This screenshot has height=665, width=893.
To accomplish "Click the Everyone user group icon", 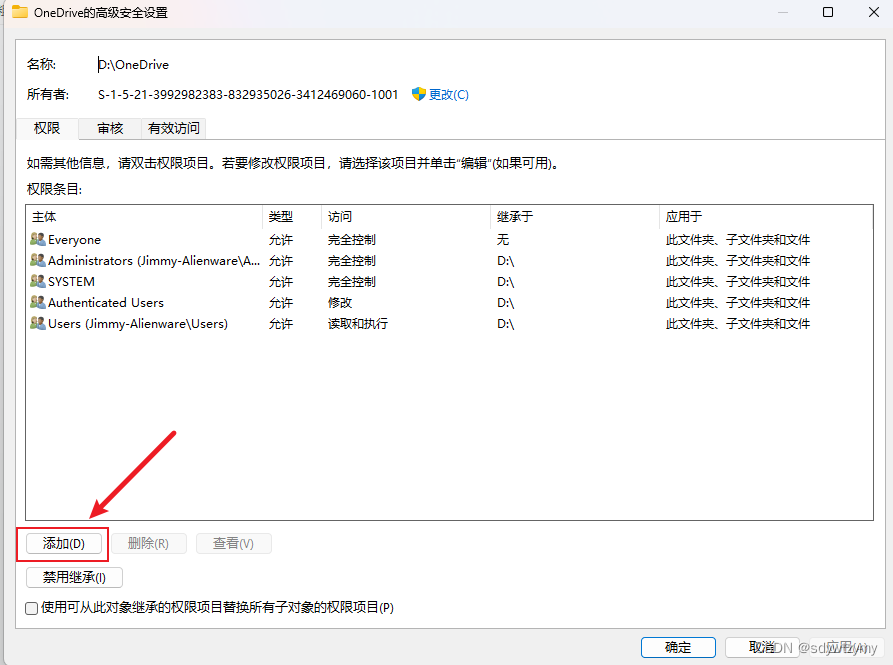I will pos(38,239).
